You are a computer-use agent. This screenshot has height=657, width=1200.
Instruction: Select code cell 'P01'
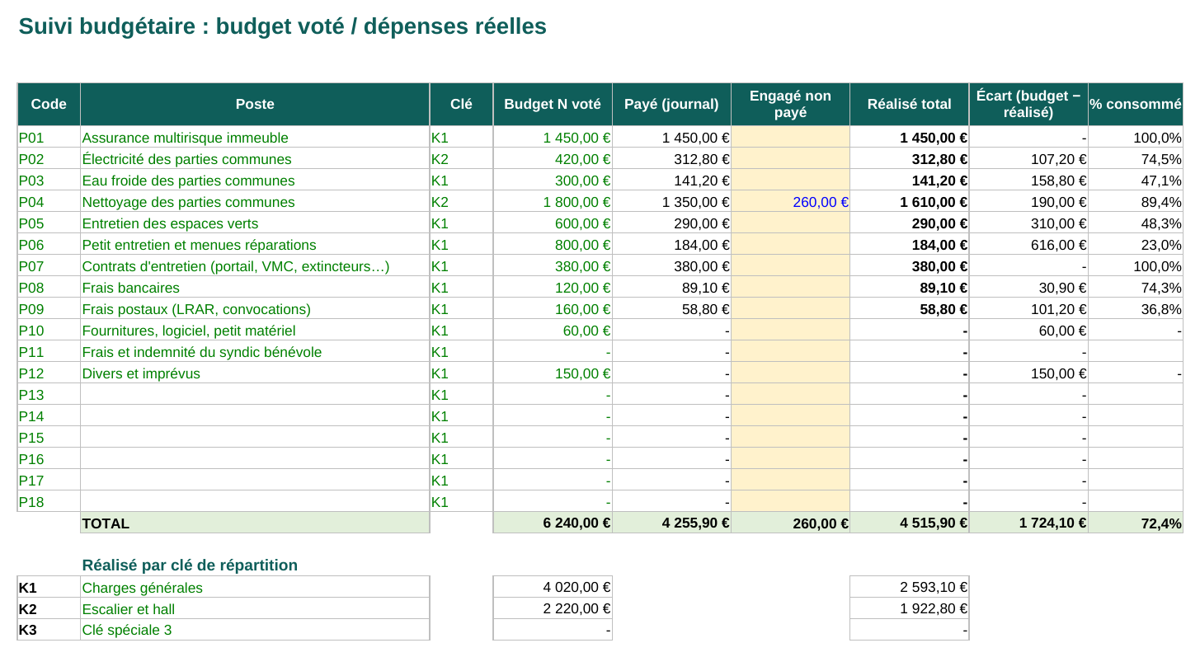pos(49,138)
